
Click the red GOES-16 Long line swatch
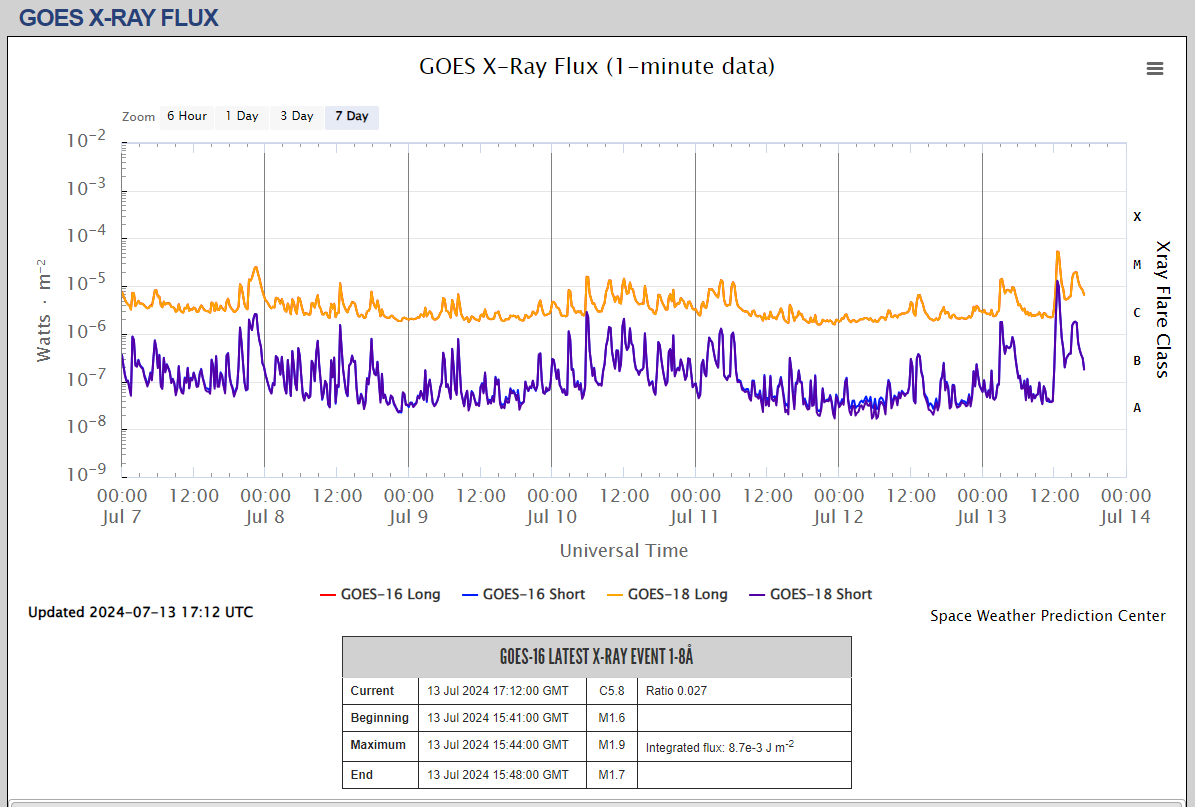click(x=328, y=594)
